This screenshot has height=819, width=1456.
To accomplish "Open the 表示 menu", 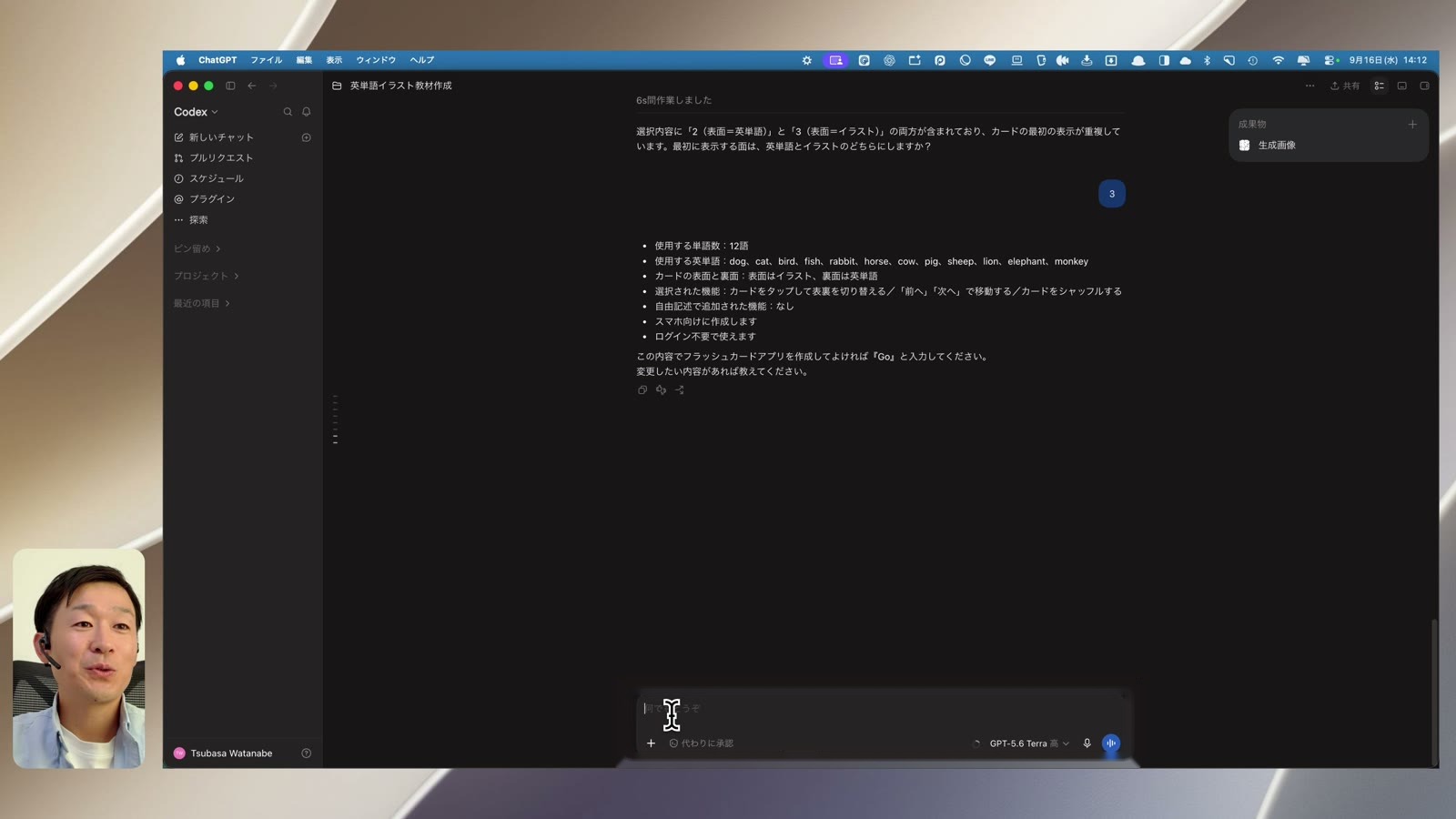I will (x=334, y=60).
